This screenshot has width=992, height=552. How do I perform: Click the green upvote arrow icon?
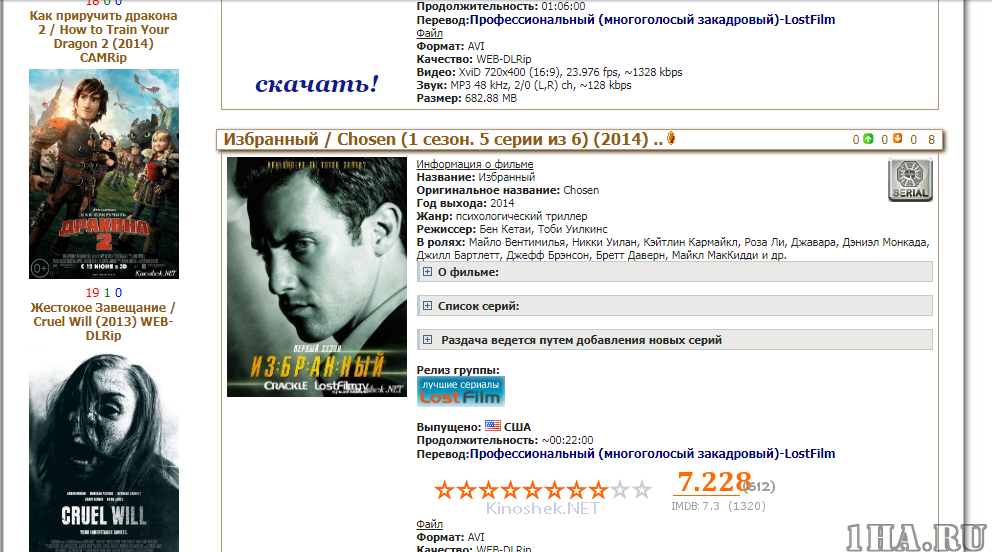click(x=868, y=138)
